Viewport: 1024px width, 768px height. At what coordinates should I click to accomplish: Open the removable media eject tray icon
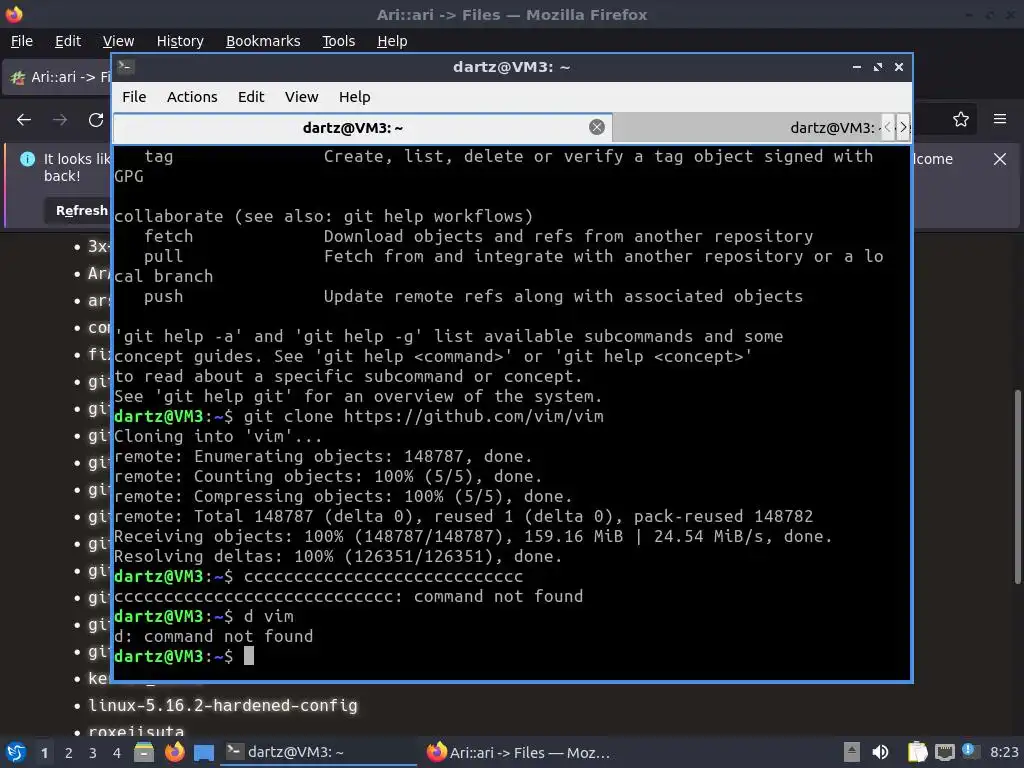pos(851,752)
